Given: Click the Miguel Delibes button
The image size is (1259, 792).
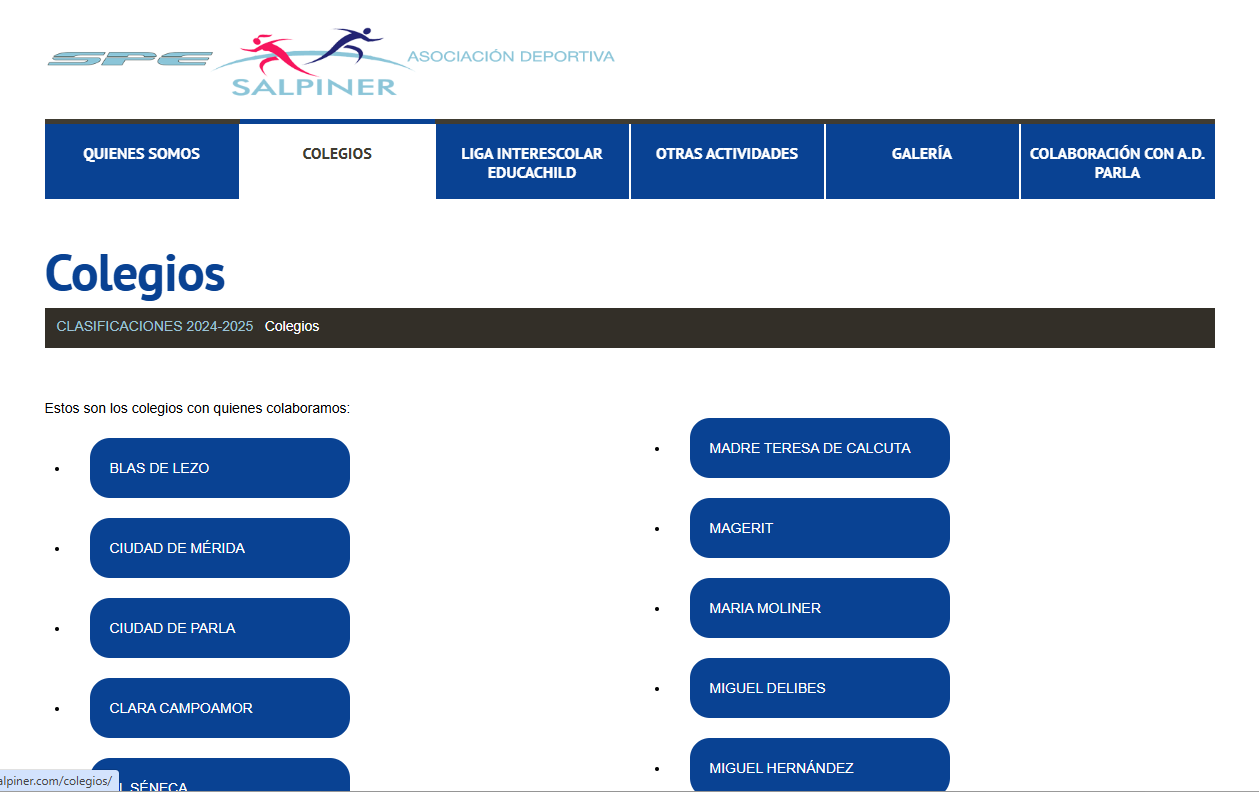Looking at the screenshot, I should 820,688.
